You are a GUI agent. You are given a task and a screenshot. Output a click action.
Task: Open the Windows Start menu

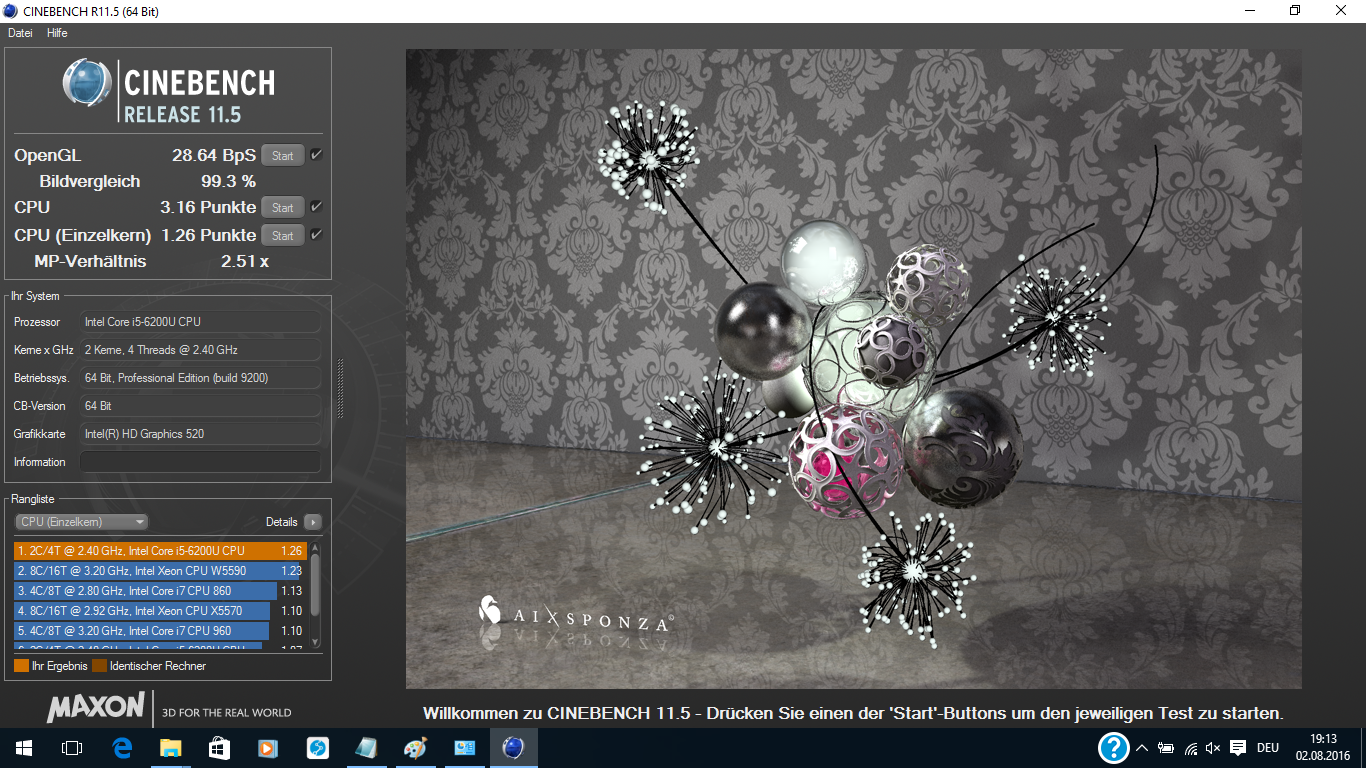click(x=24, y=748)
